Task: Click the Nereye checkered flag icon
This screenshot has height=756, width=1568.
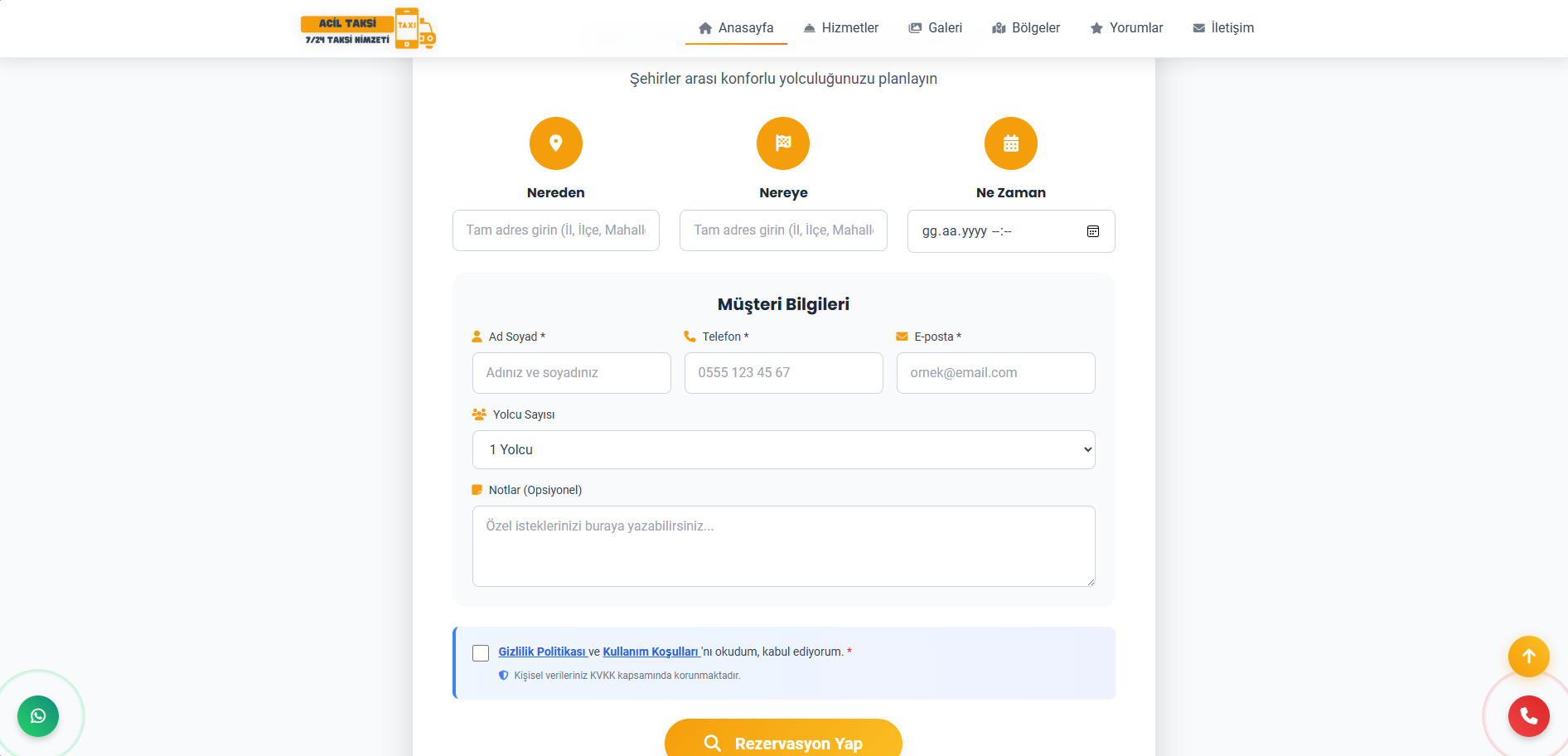Action: pyautogui.click(x=782, y=143)
